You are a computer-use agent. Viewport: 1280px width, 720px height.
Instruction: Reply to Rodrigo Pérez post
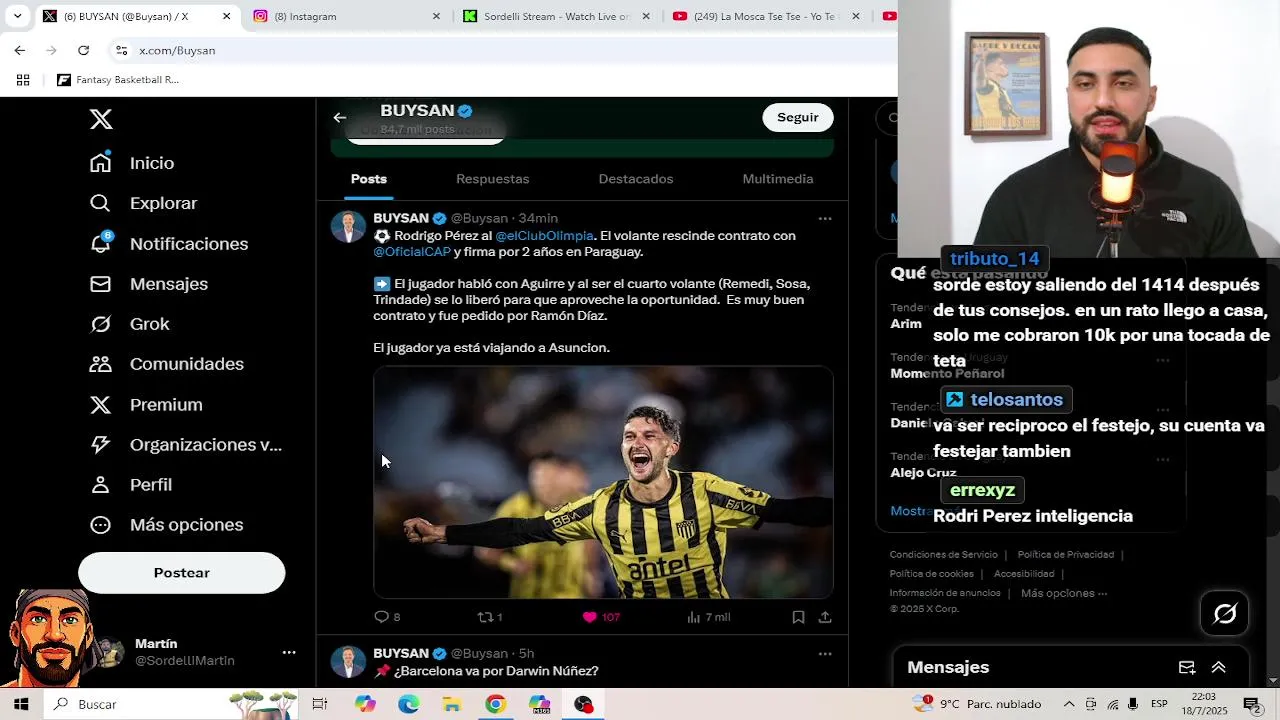click(x=381, y=617)
